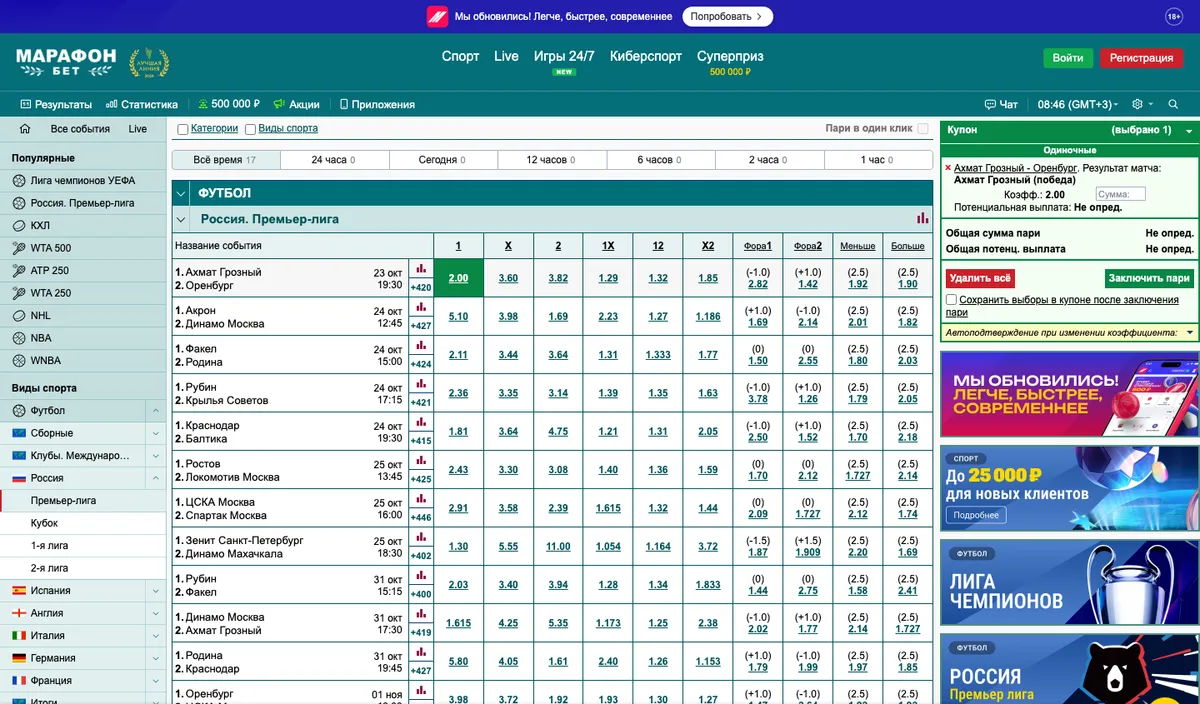Viewport: 1200px width, 704px height.
Task: Select Кубок under Россия in sidebar
Action: 84,523
